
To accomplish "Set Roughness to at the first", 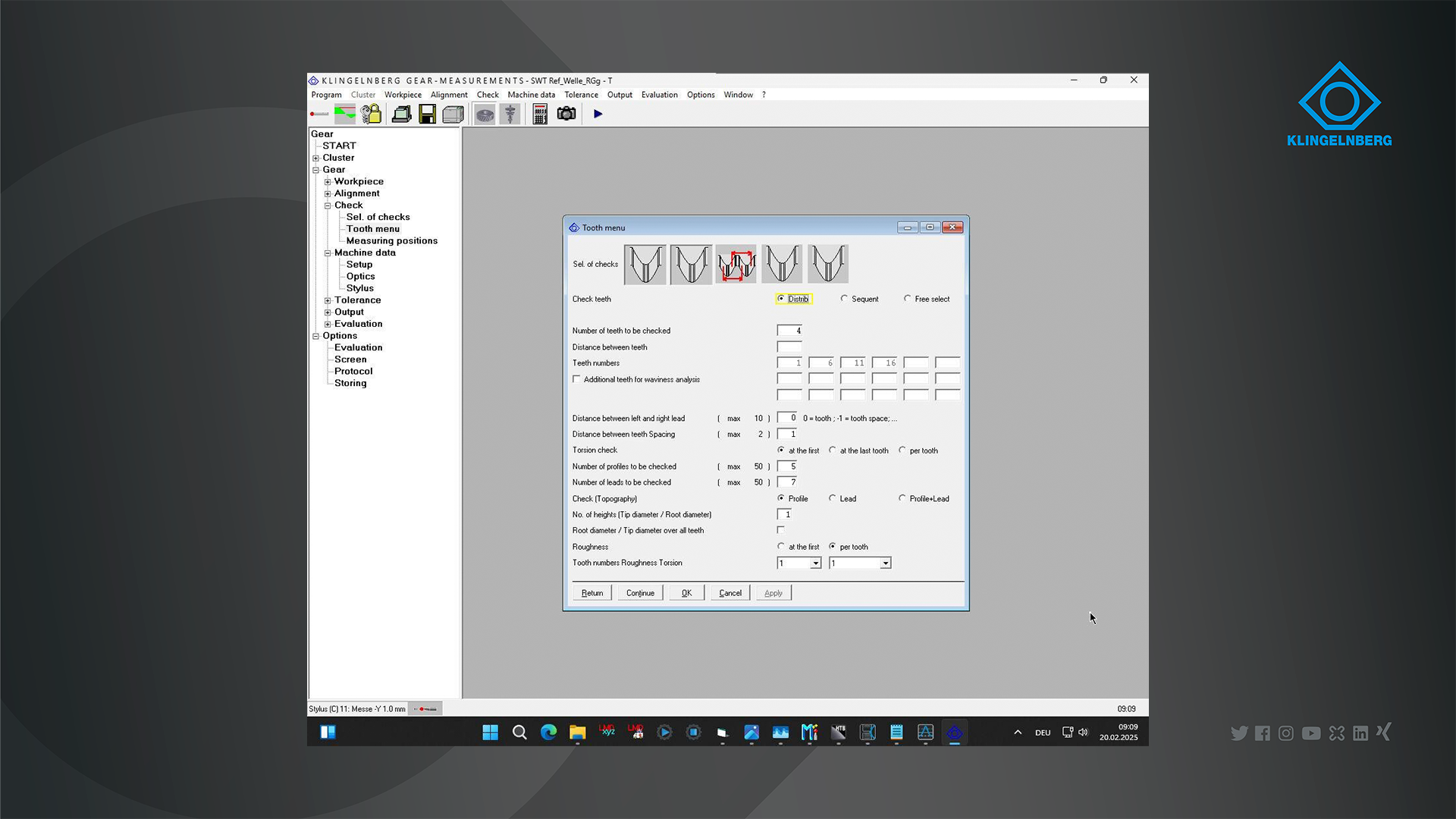I will pos(781,547).
